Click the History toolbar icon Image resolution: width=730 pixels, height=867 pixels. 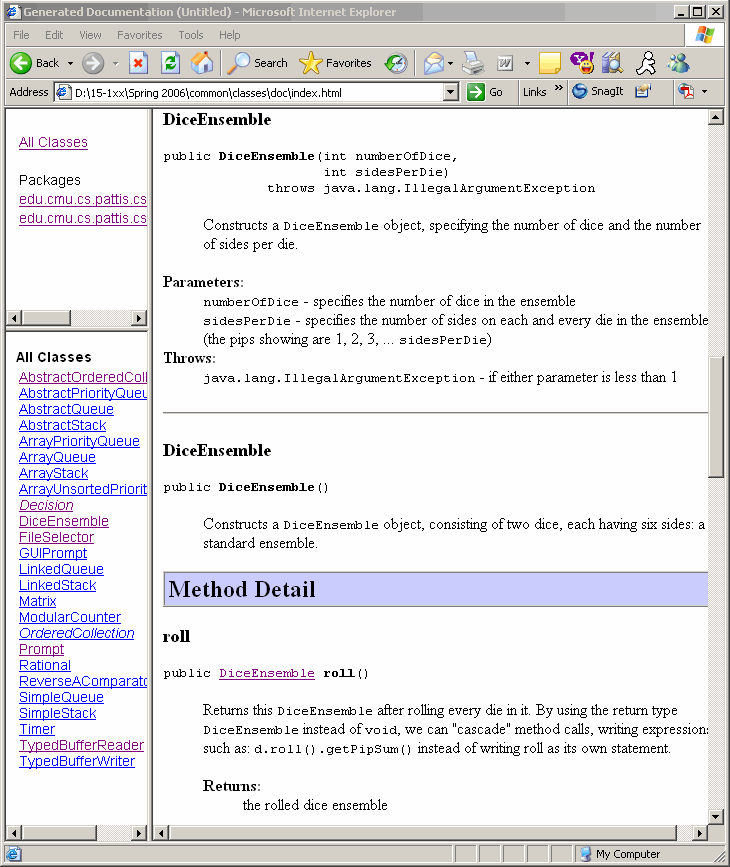coord(396,63)
